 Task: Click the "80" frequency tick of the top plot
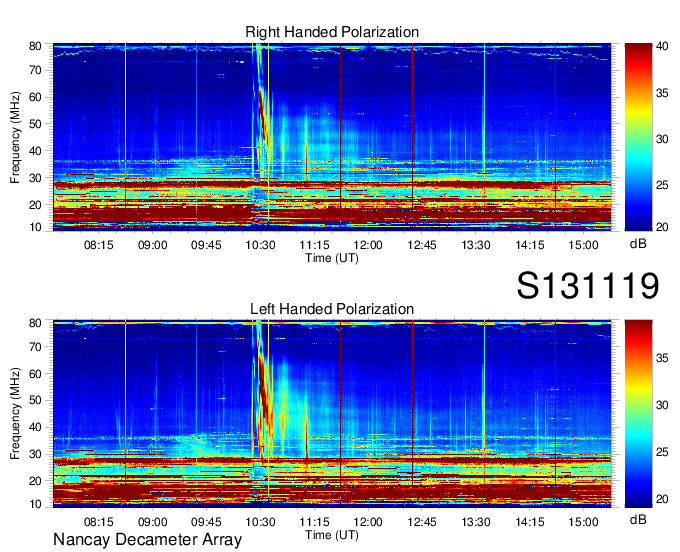[35, 46]
